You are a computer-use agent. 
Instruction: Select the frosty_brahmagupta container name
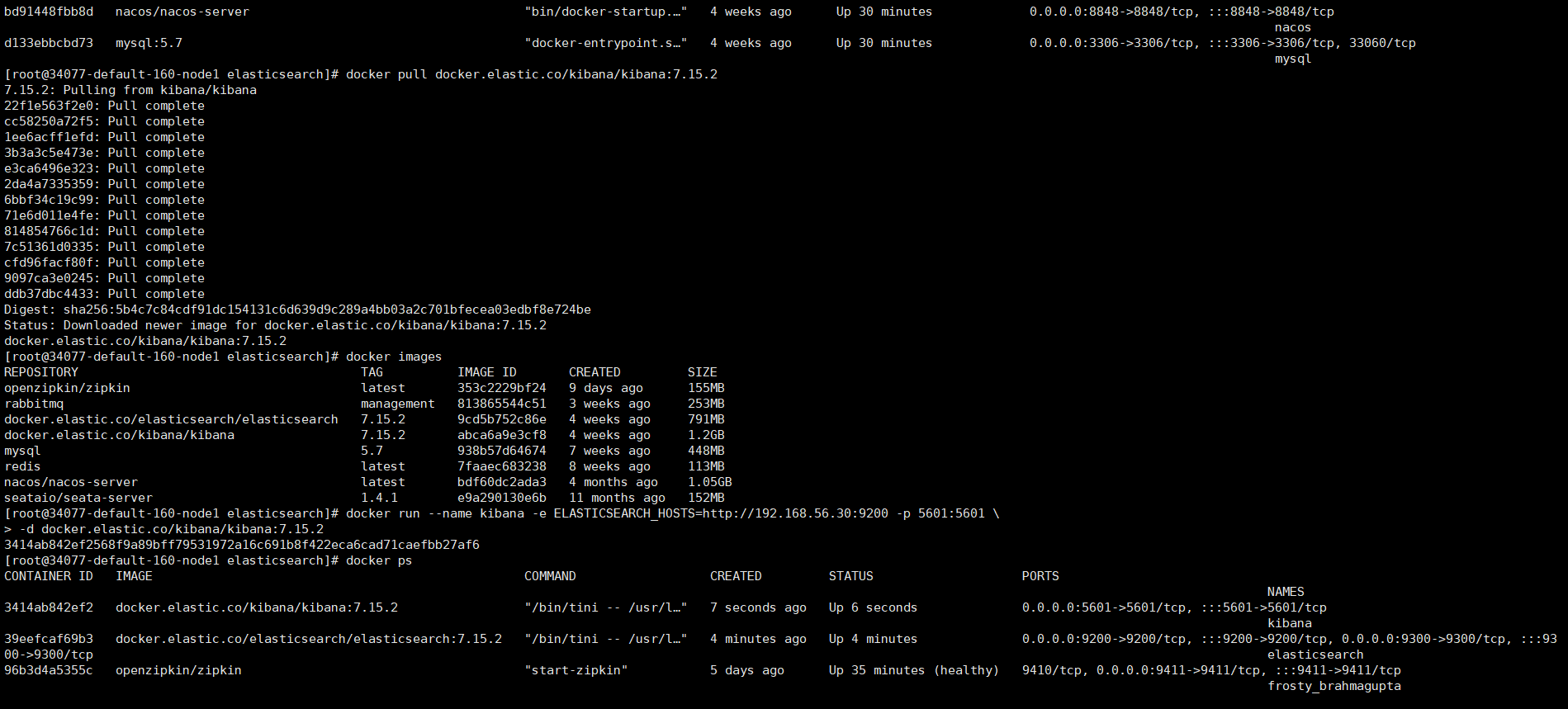[1334, 686]
